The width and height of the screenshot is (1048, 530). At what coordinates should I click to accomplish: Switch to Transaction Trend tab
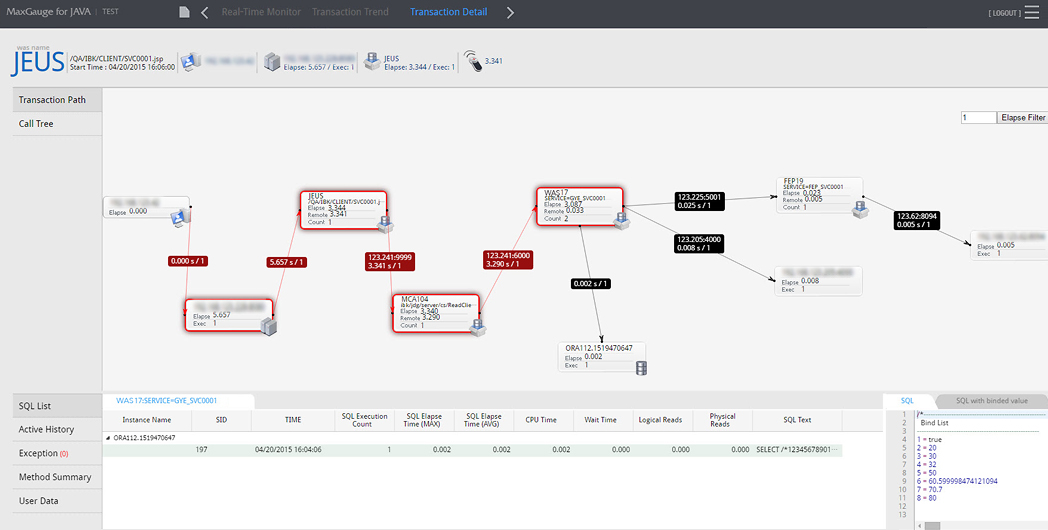pos(350,12)
